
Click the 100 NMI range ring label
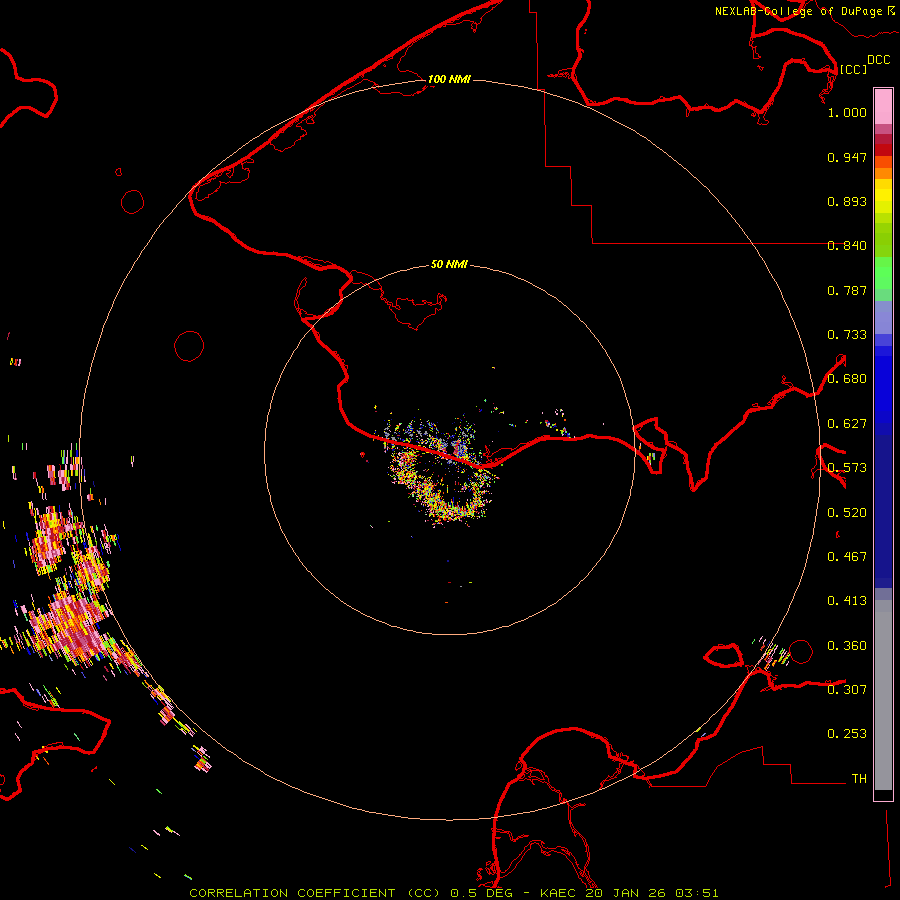[449, 79]
